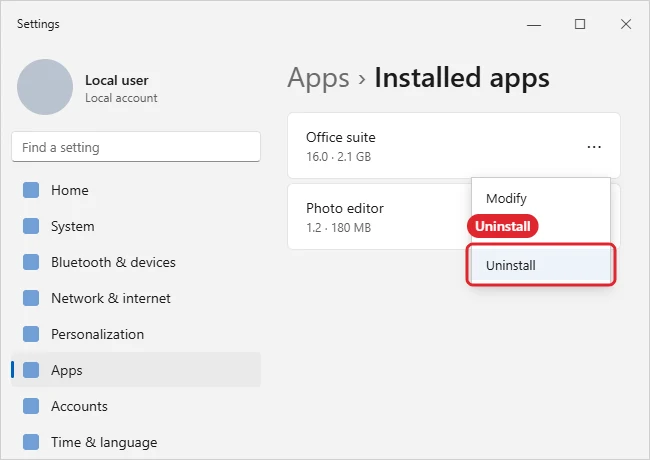The image size is (650, 460).
Task: Select the 1.2 · 180 MB details text
Action: coord(338,228)
